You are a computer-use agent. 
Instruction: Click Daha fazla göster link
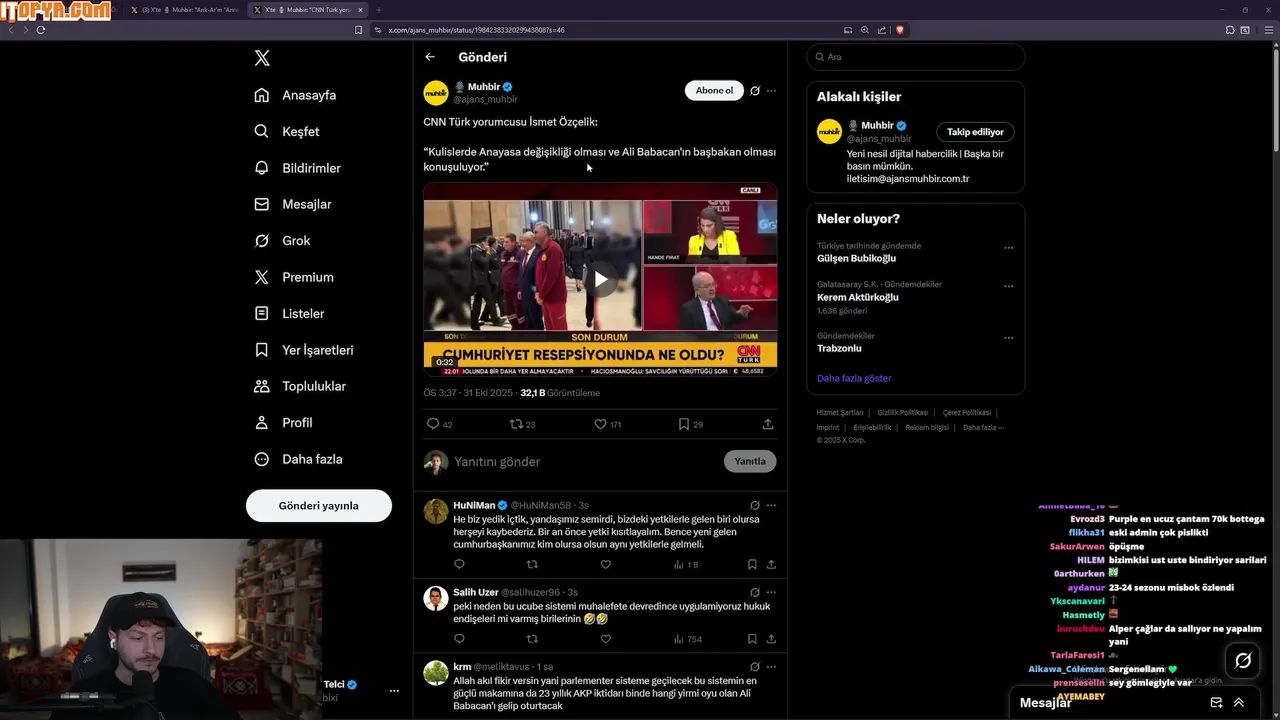tap(854, 378)
